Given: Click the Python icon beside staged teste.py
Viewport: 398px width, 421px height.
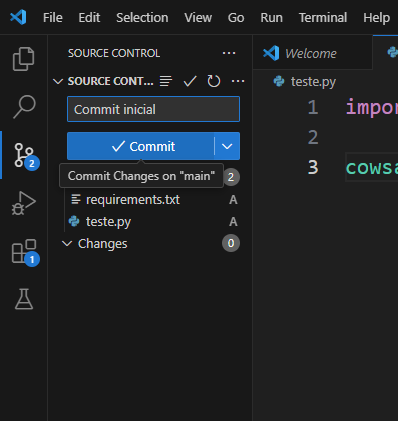Looking at the screenshot, I should (x=74, y=221).
